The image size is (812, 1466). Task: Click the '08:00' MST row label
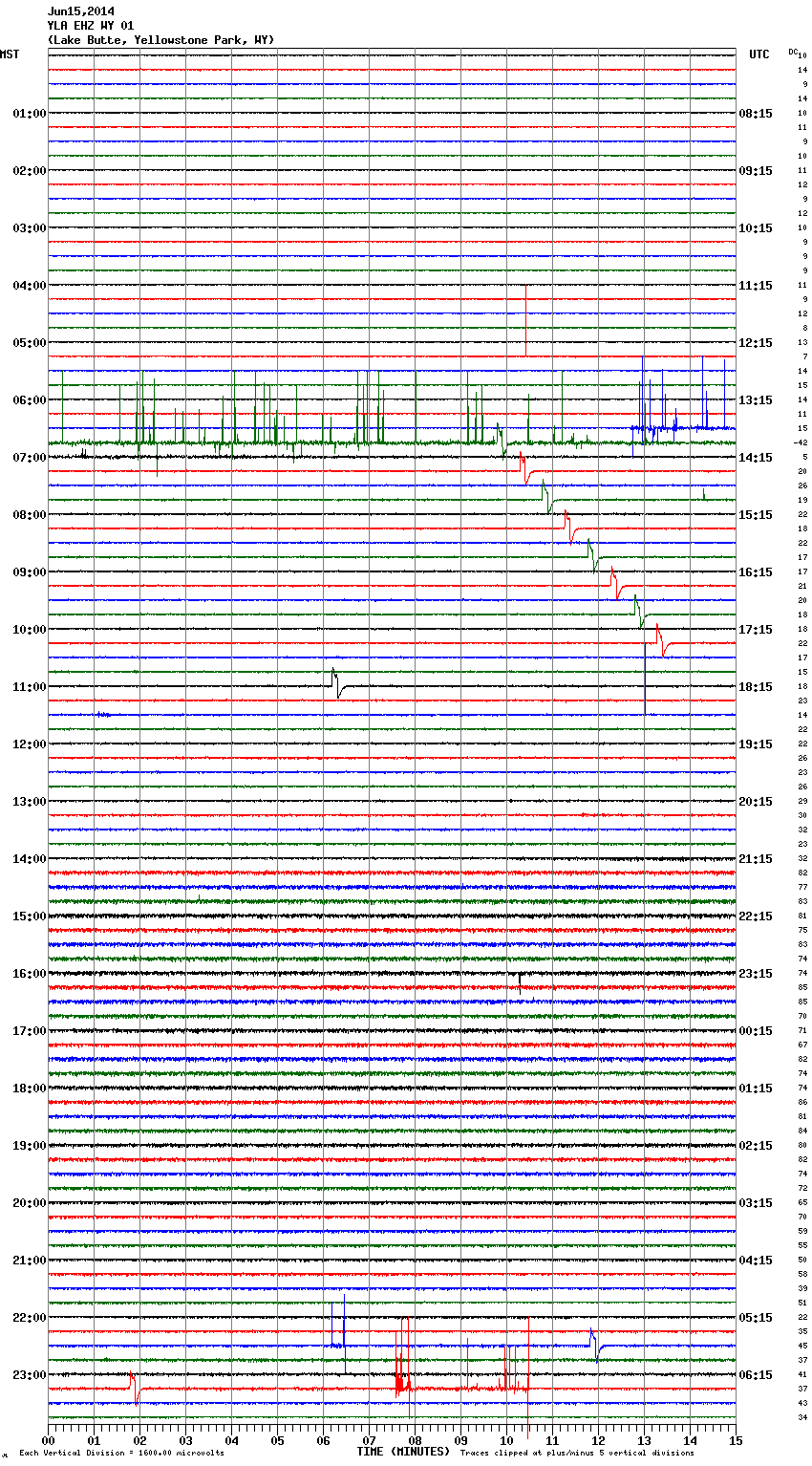click(x=30, y=515)
